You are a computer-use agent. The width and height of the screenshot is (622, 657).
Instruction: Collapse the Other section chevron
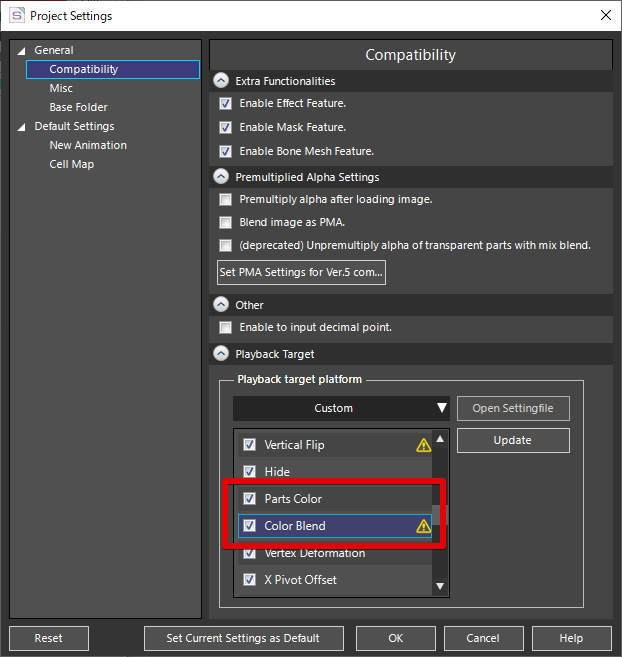coord(221,305)
